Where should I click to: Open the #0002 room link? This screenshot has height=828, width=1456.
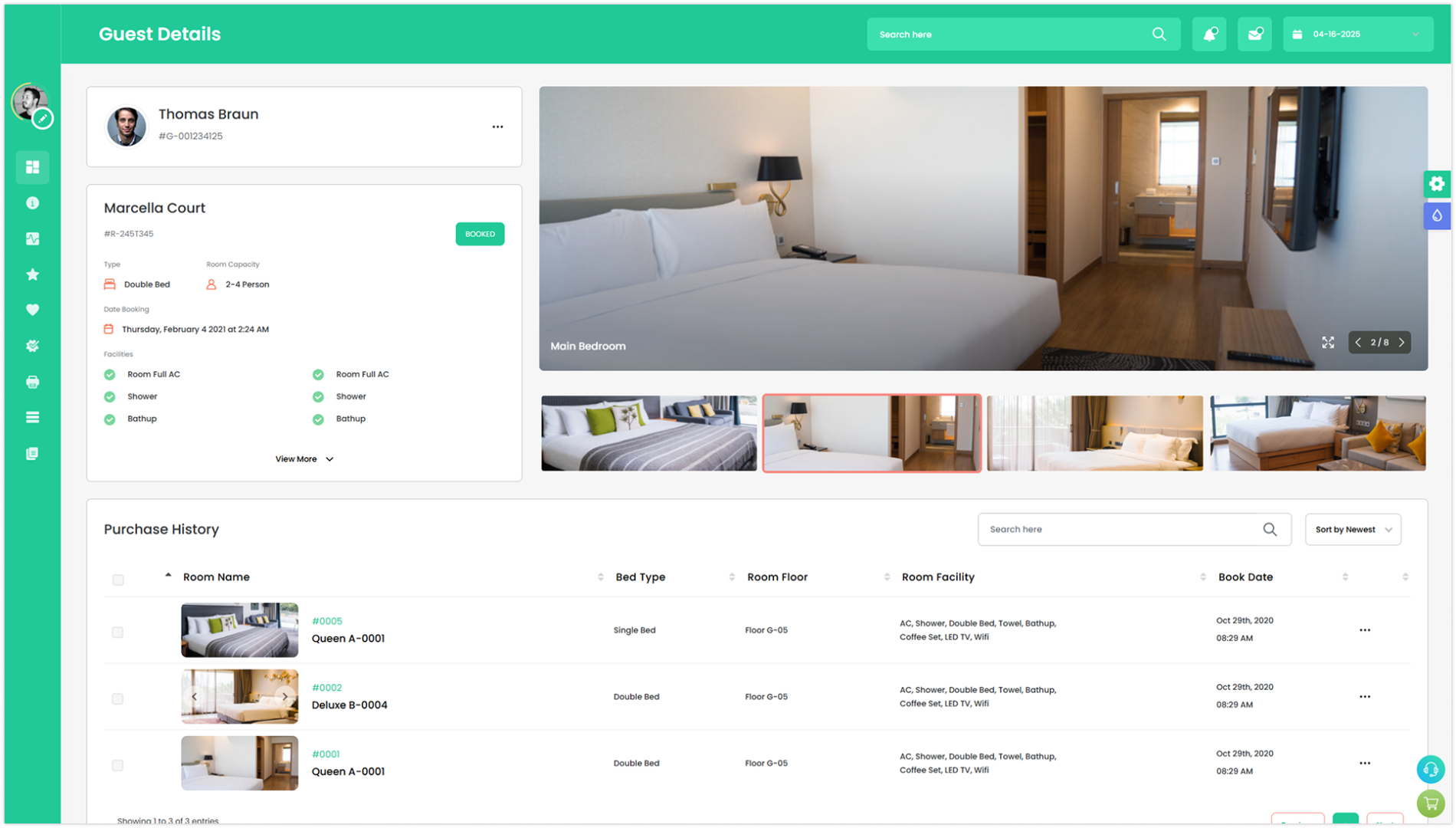tap(327, 688)
